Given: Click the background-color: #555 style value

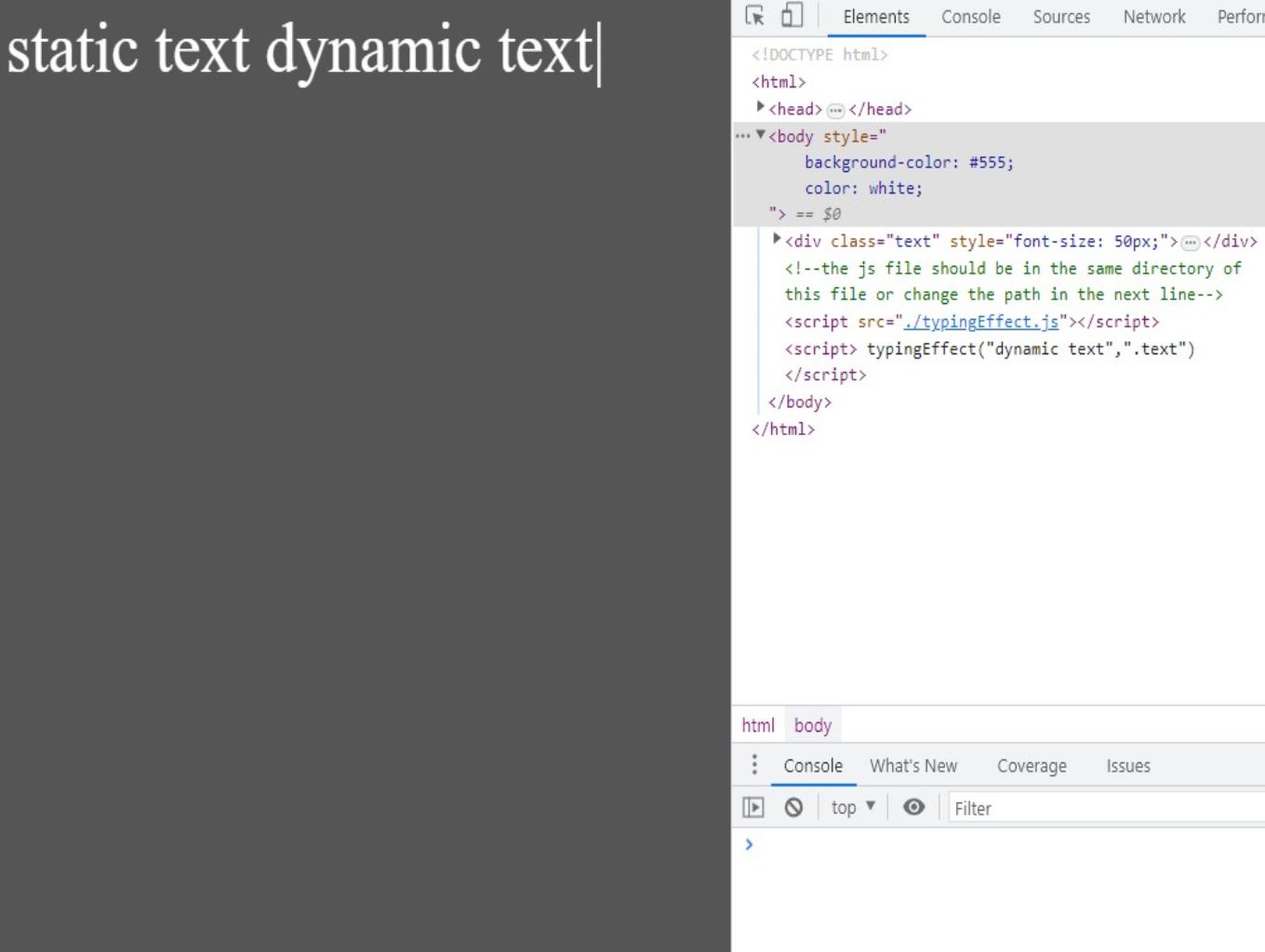Looking at the screenshot, I should tap(909, 163).
